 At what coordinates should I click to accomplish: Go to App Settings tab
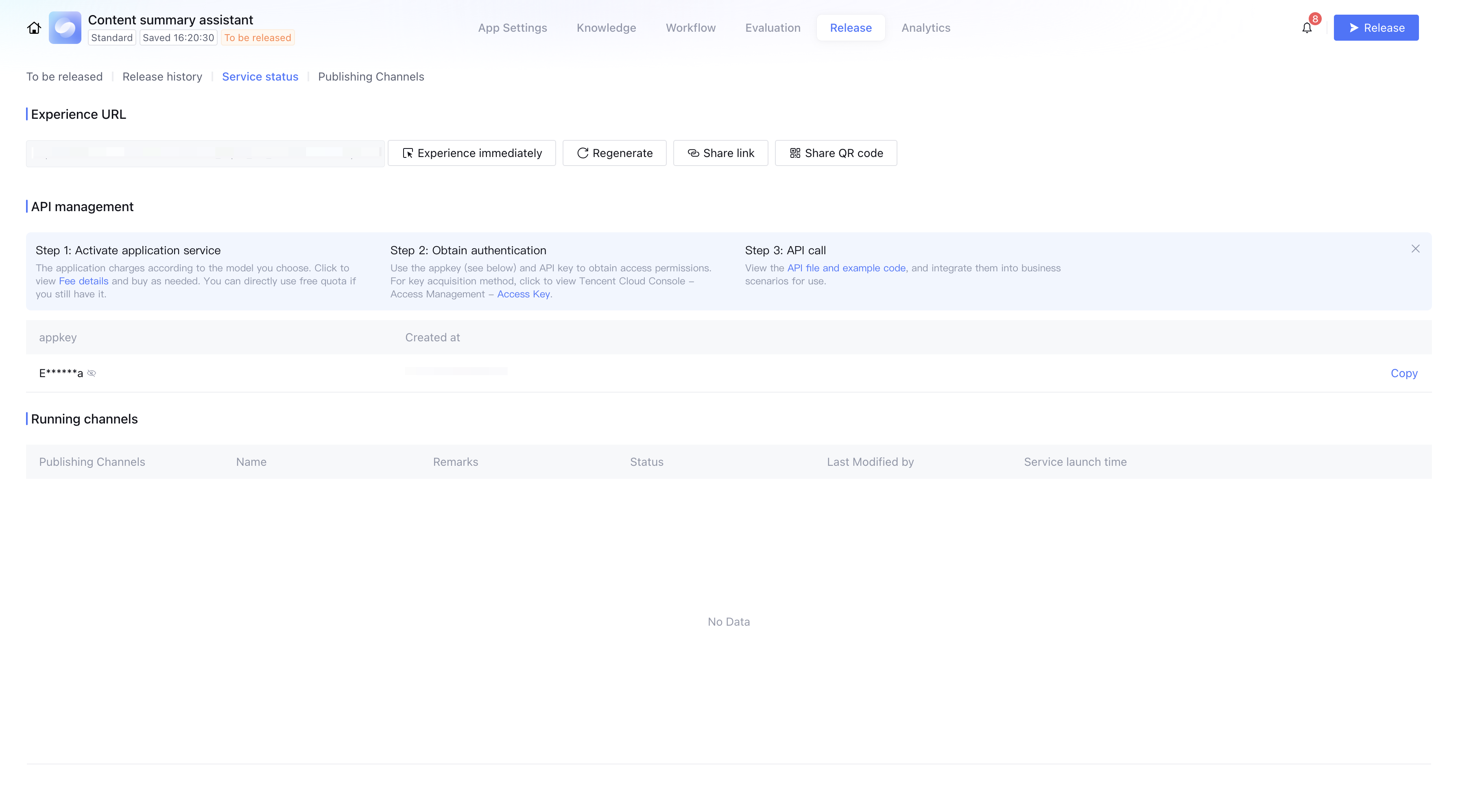[x=512, y=28]
